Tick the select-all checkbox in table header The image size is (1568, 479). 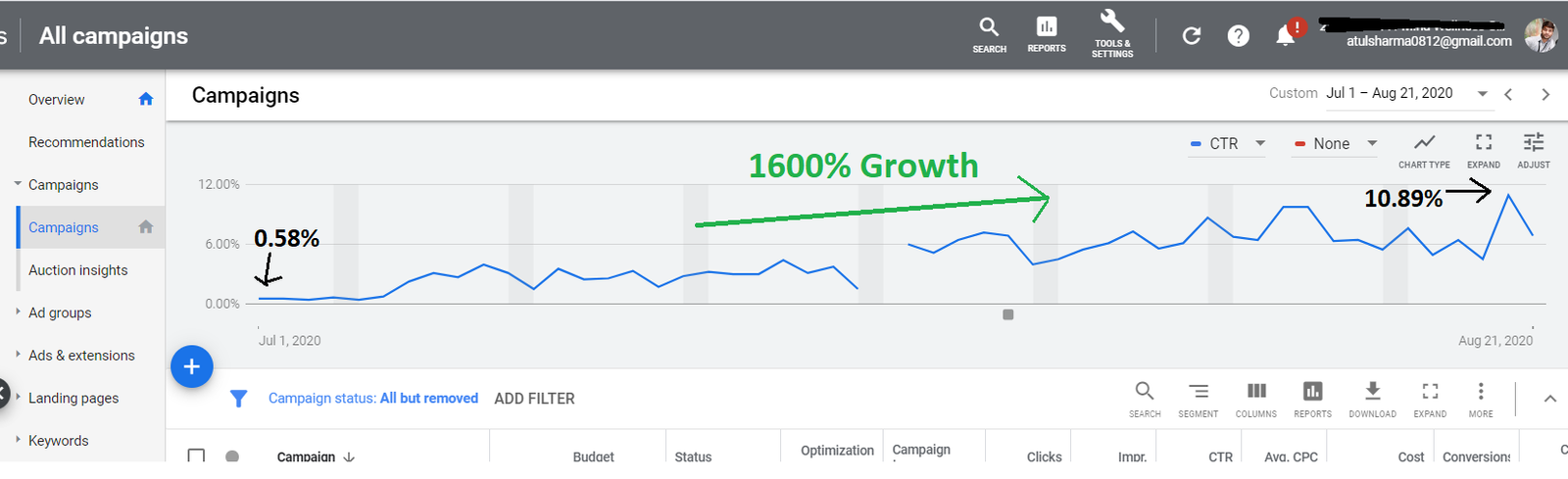(x=196, y=456)
